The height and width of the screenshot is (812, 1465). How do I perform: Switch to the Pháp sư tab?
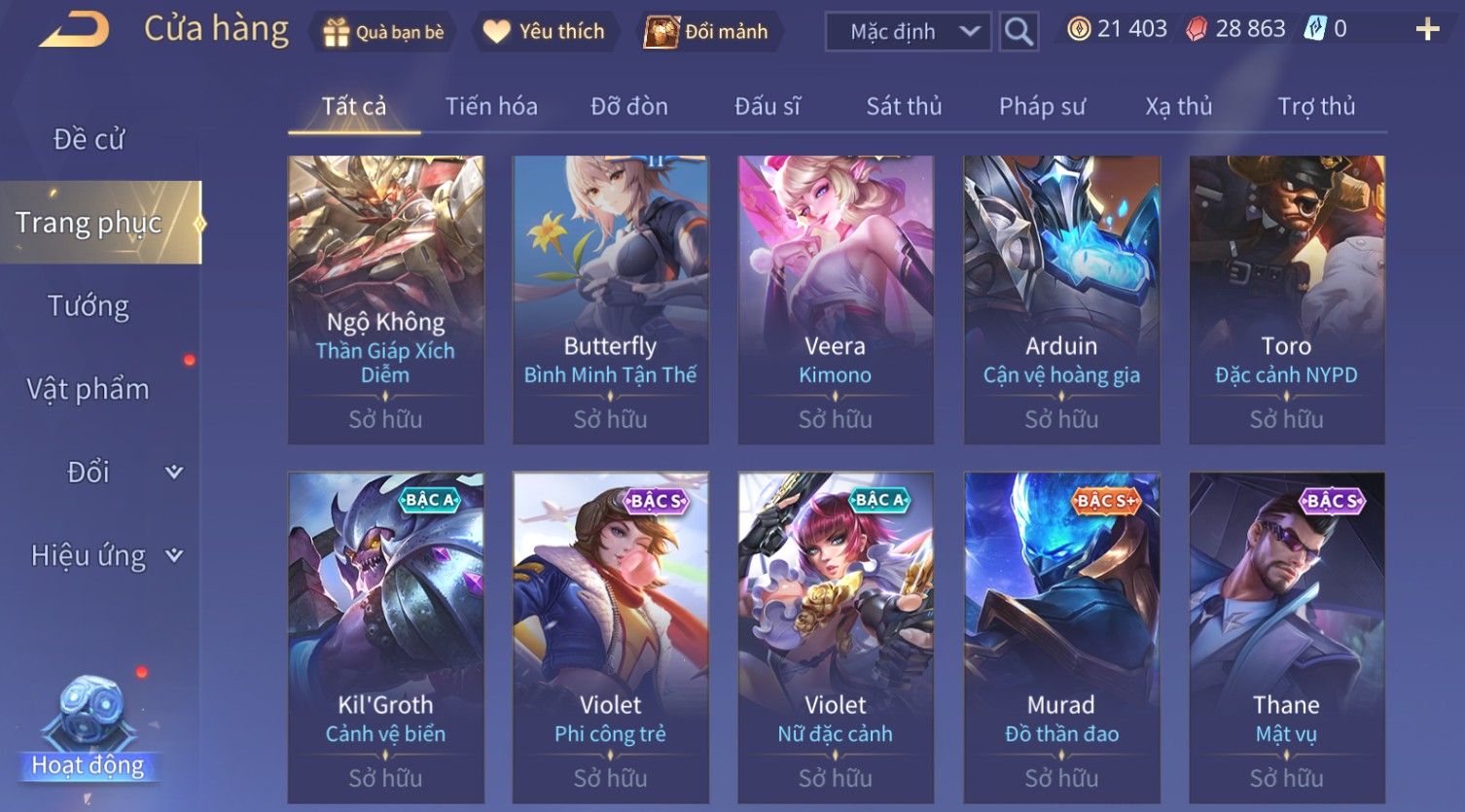pyautogui.click(x=1042, y=106)
